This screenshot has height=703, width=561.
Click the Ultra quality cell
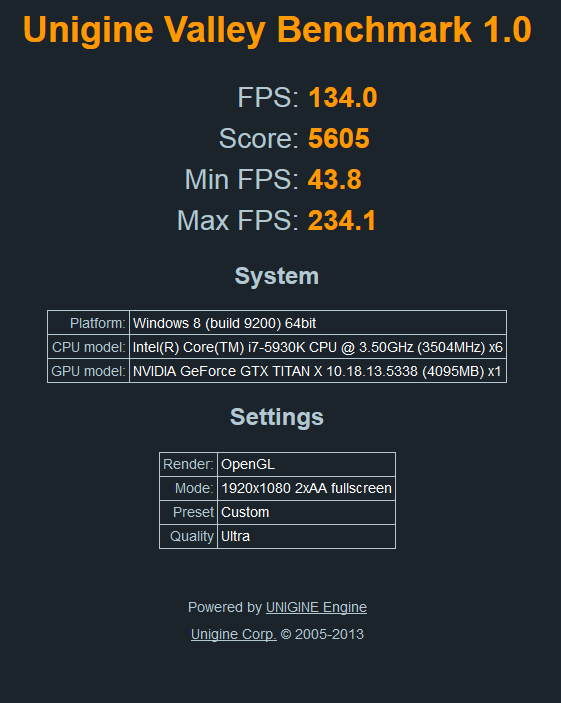306,536
